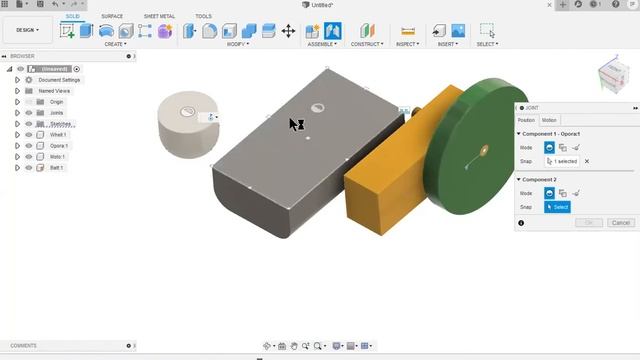Open the CONSTRUCT dropdown menu
This screenshot has height=360, width=640.
point(367,44)
